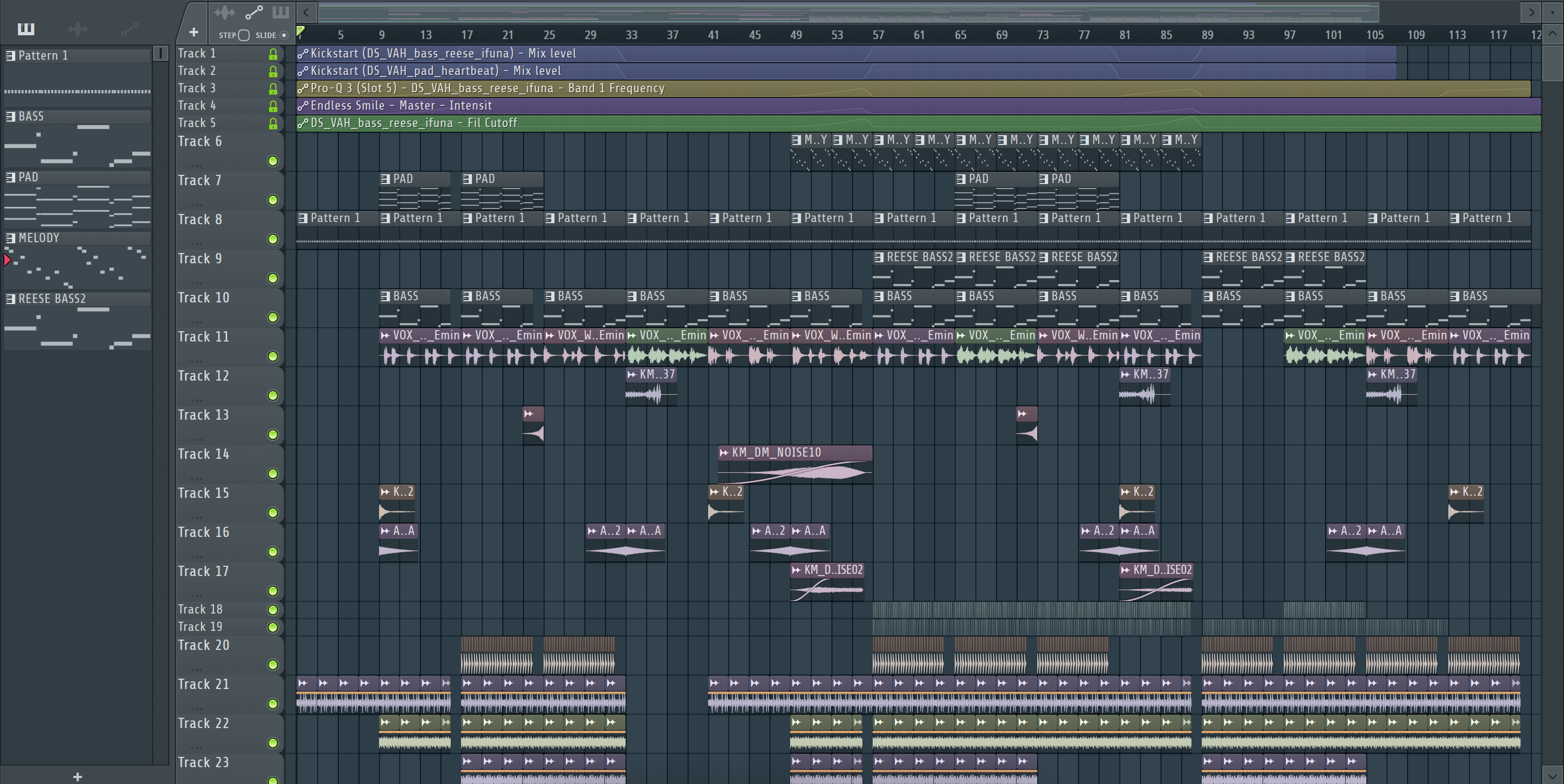Viewport: 1564px width, 784px height.
Task: Click the red play marker beside MELODY pattern
Action: click(x=7, y=260)
